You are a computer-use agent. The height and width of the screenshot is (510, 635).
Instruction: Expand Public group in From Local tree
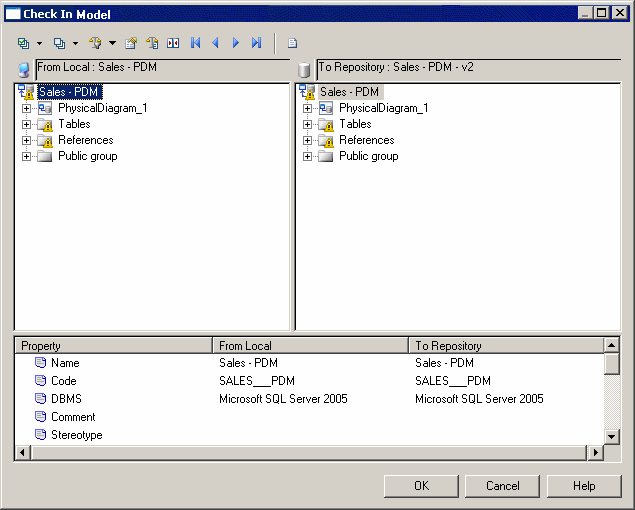(27, 156)
